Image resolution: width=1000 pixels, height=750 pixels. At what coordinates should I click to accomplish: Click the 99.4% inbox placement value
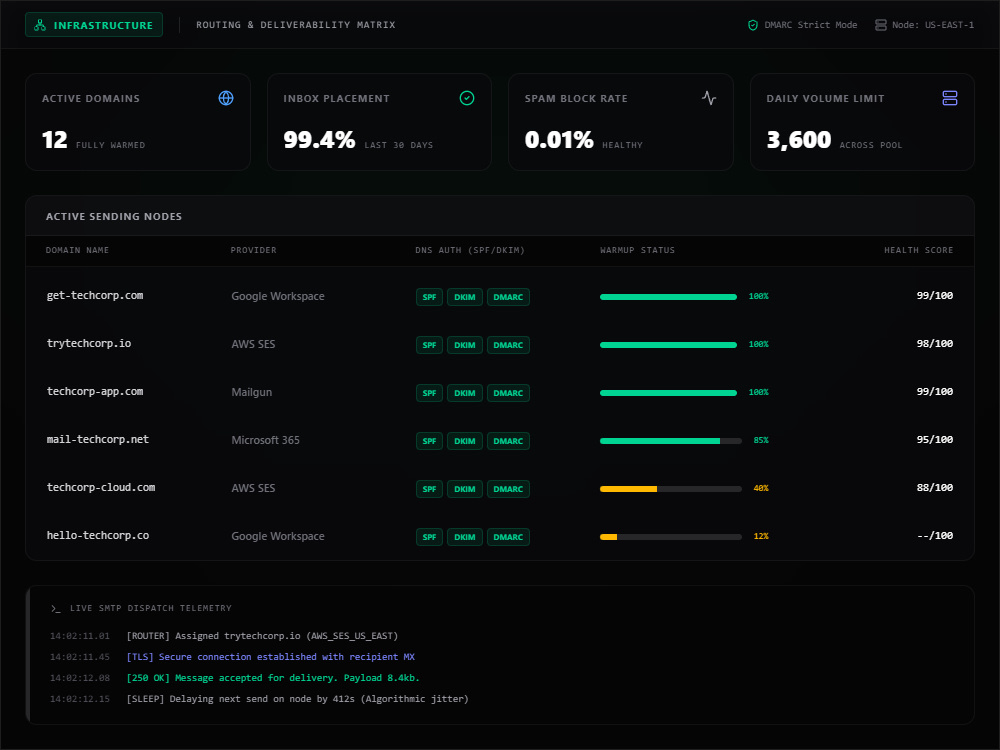point(319,140)
